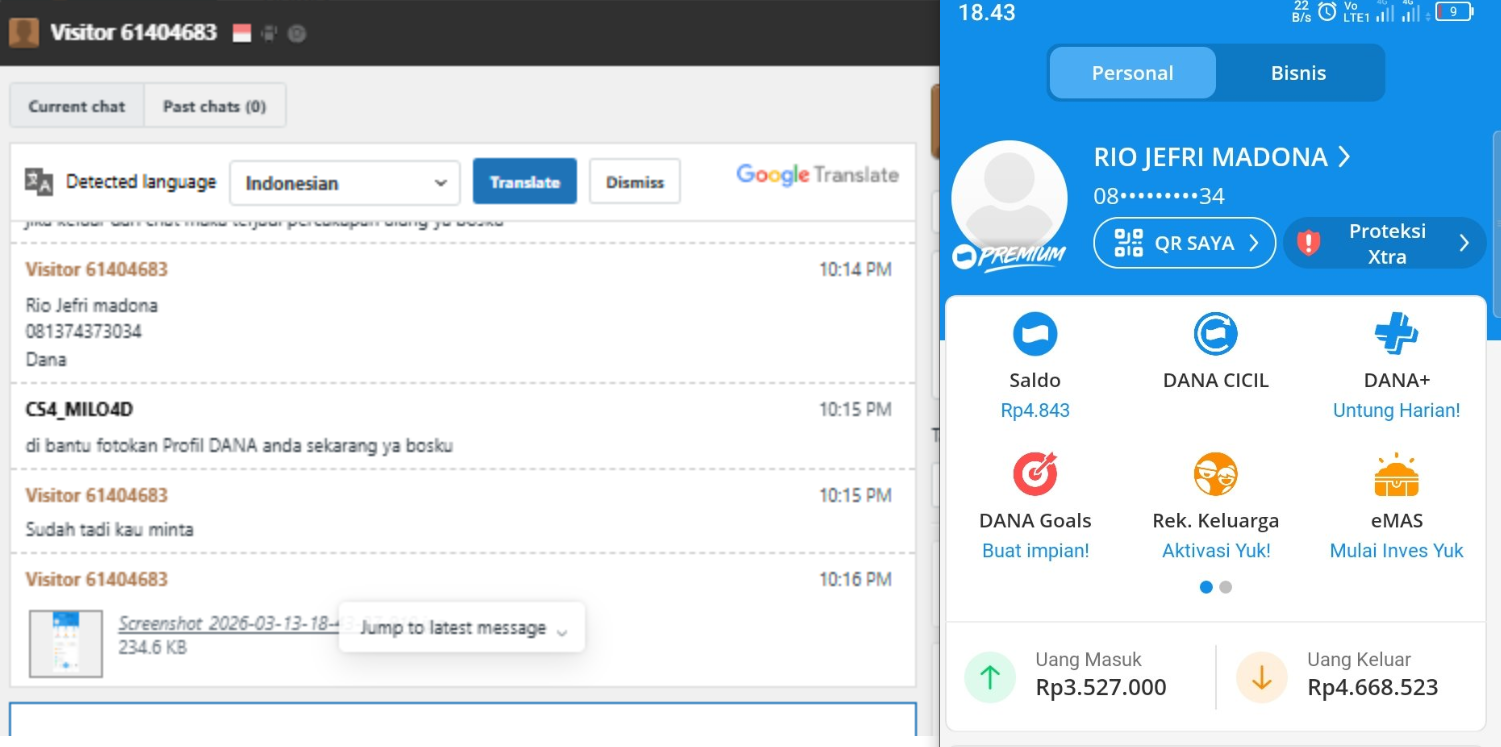
Task: Open the DANA CICIL icon
Action: [1215, 334]
